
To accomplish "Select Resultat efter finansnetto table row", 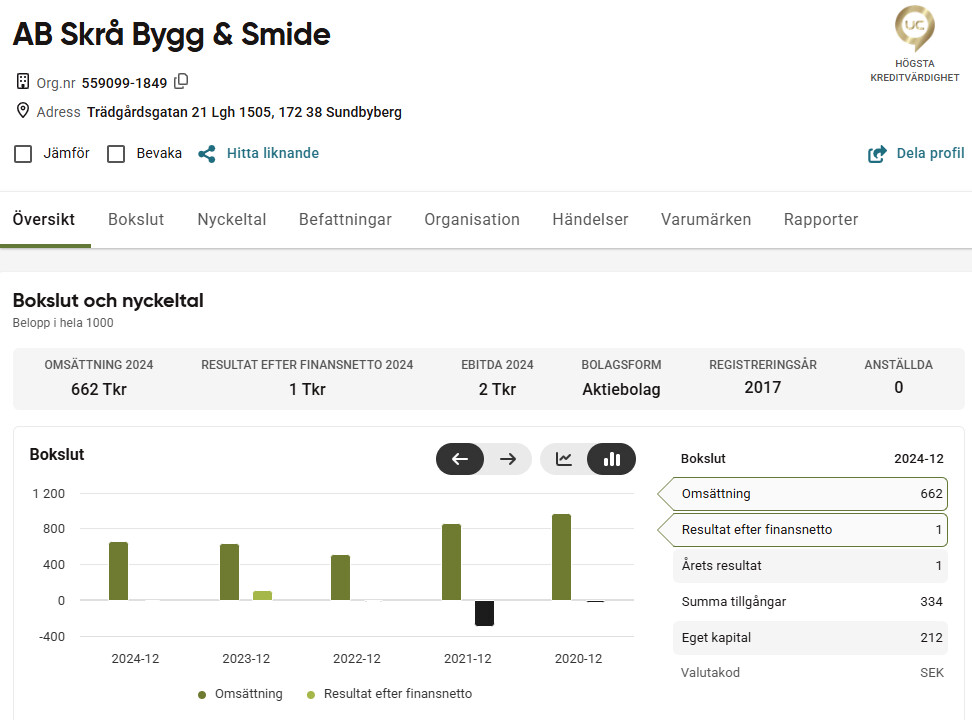I will coord(811,530).
